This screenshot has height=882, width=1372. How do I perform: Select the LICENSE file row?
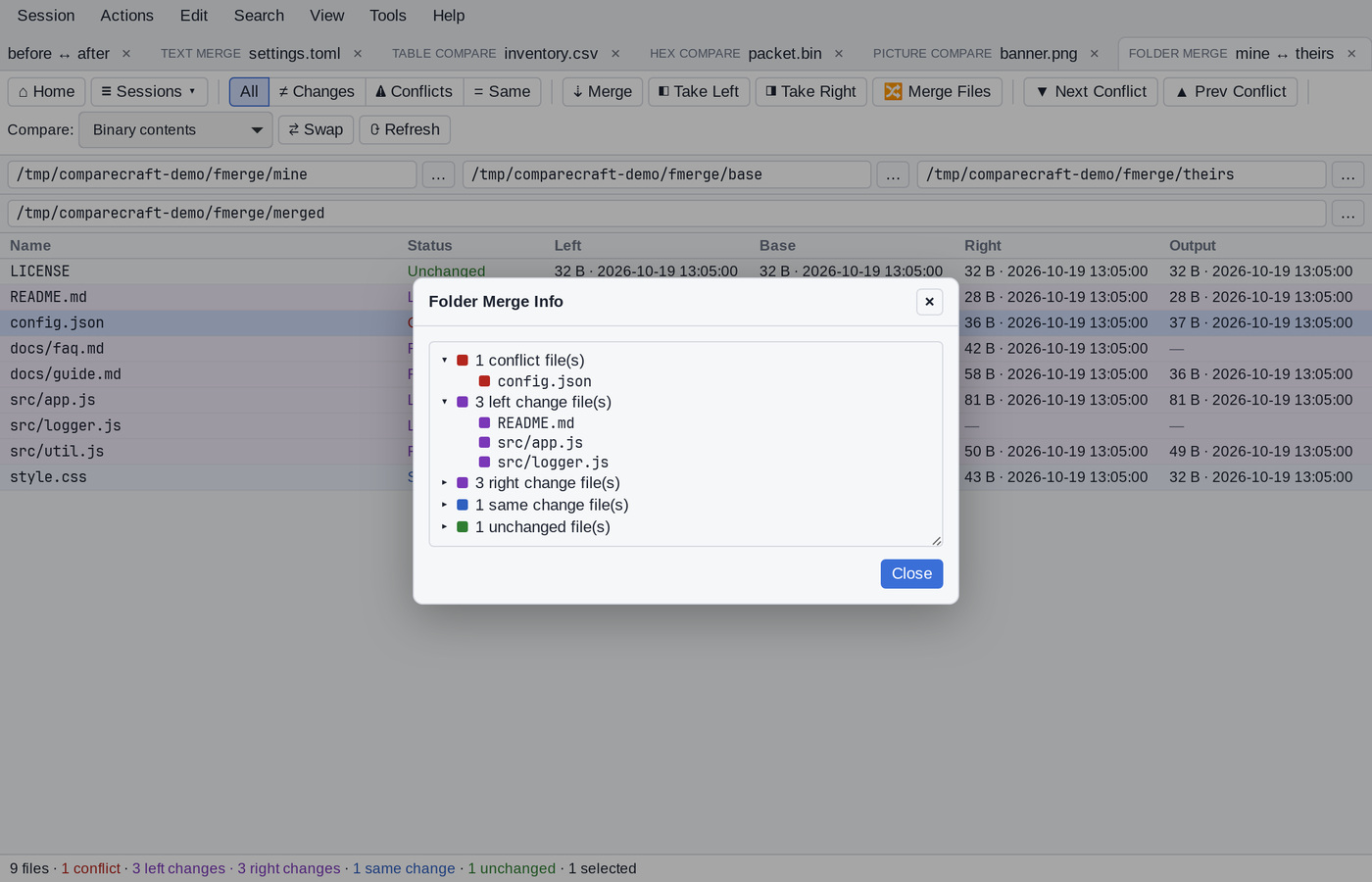coord(686,271)
